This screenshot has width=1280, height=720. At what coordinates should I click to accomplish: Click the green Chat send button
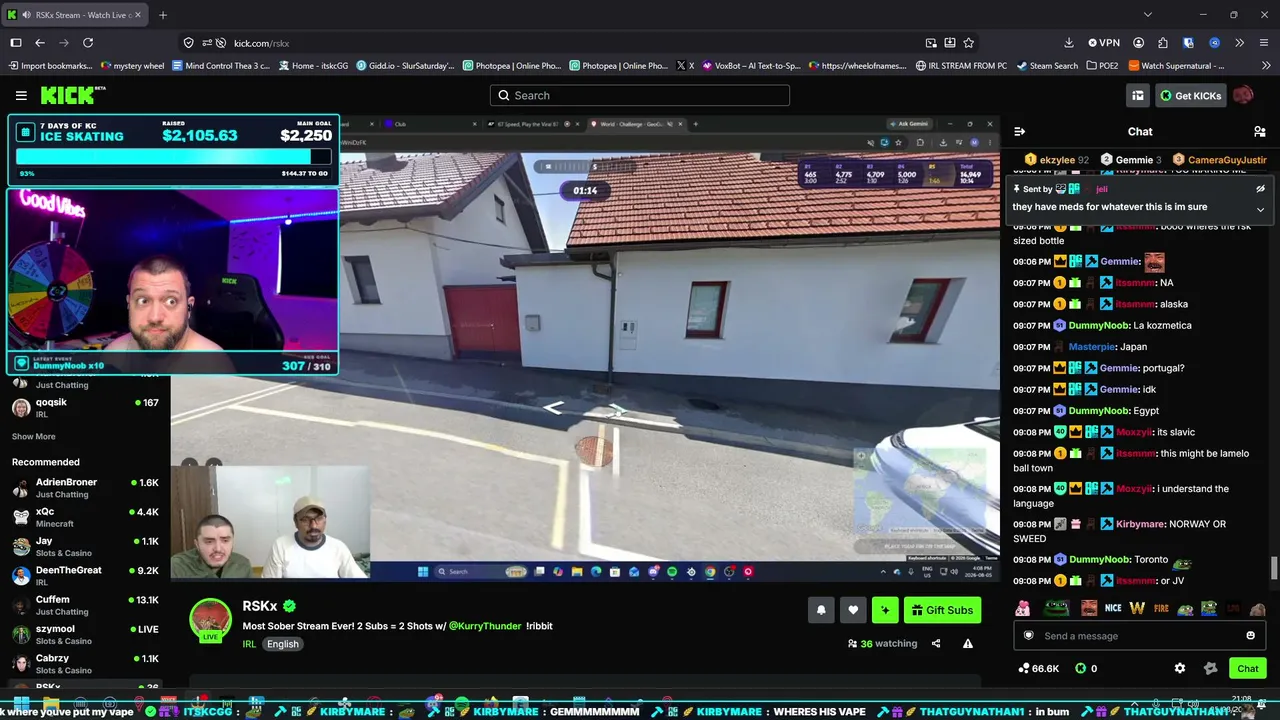[x=1248, y=668]
